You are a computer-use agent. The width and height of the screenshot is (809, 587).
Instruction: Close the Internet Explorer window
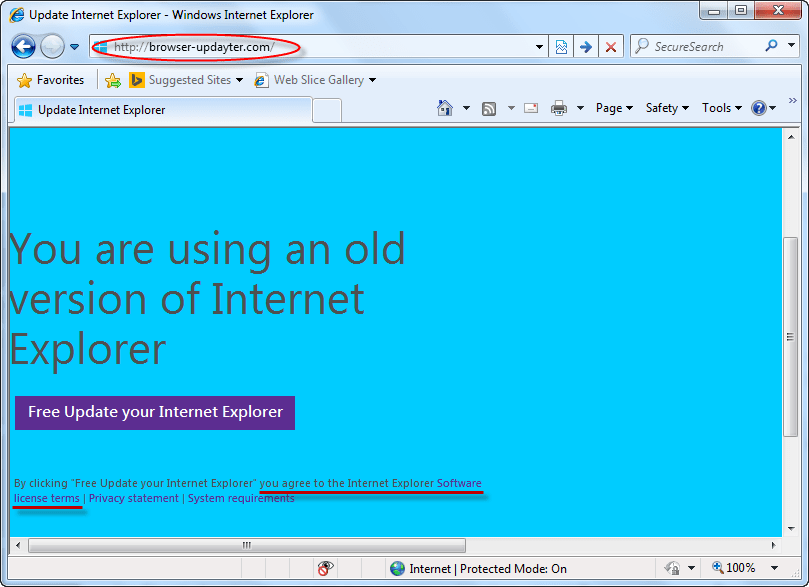(779, 11)
